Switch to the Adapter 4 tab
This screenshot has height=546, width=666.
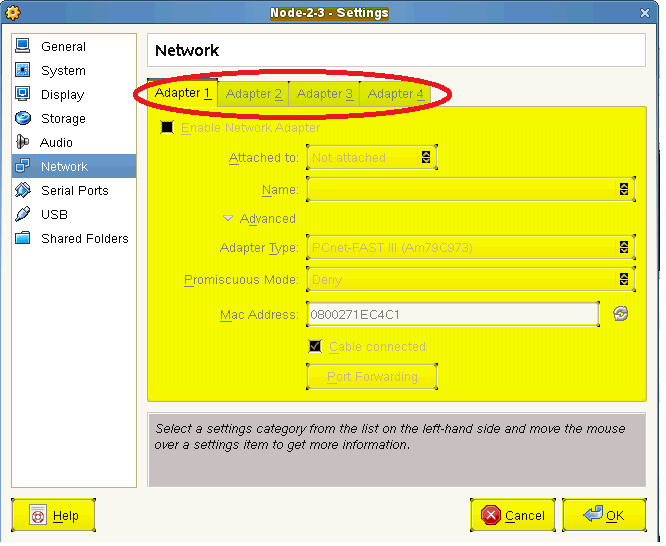[395, 94]
